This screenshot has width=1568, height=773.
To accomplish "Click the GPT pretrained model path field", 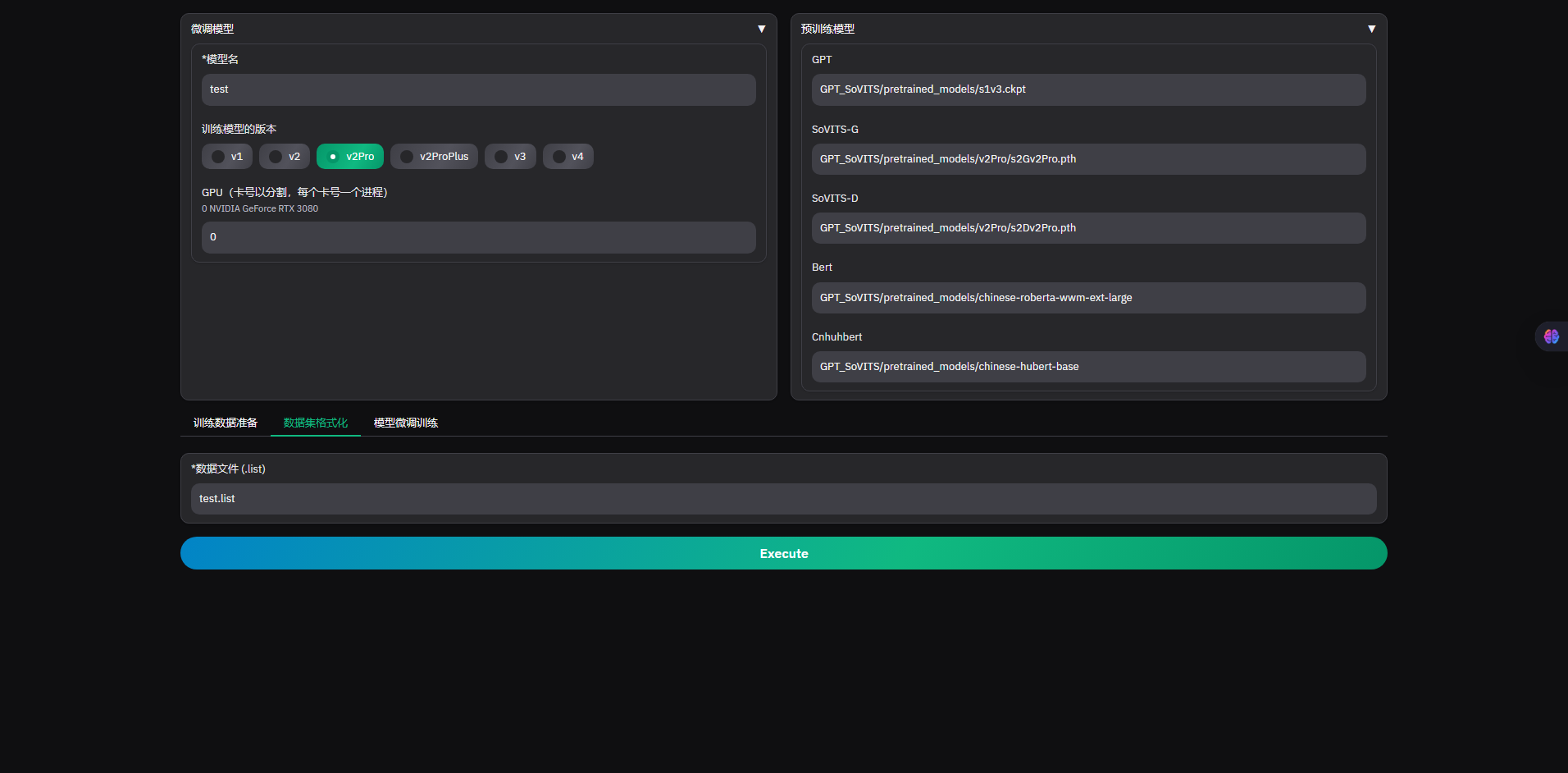I will click(x=1088, y=89).
